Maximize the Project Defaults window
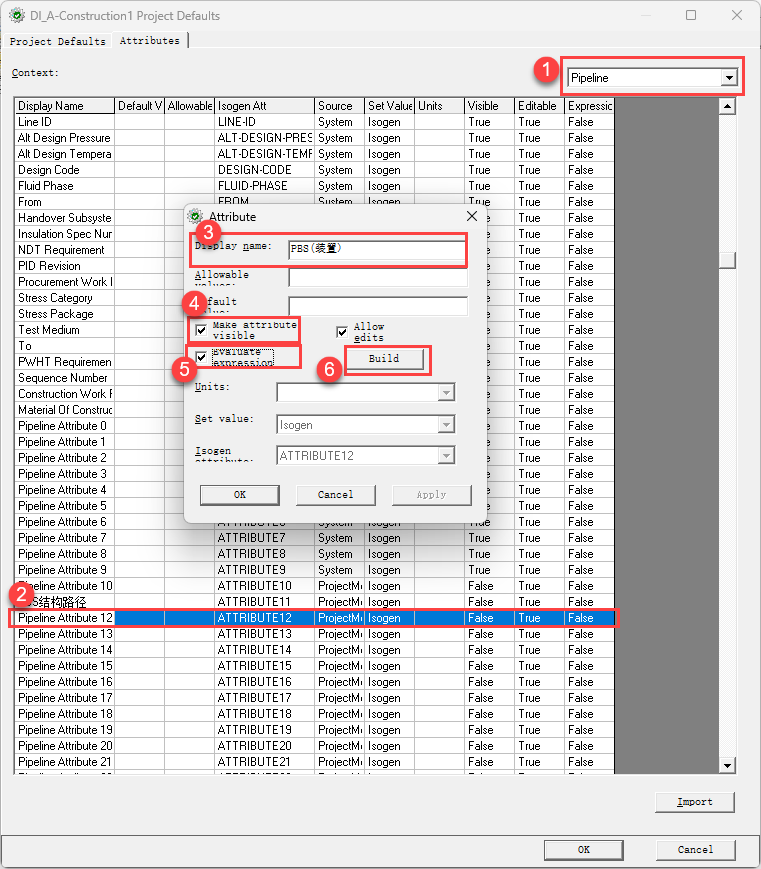The height and width of the screenshot is (869, 761). tap(691, 16)
